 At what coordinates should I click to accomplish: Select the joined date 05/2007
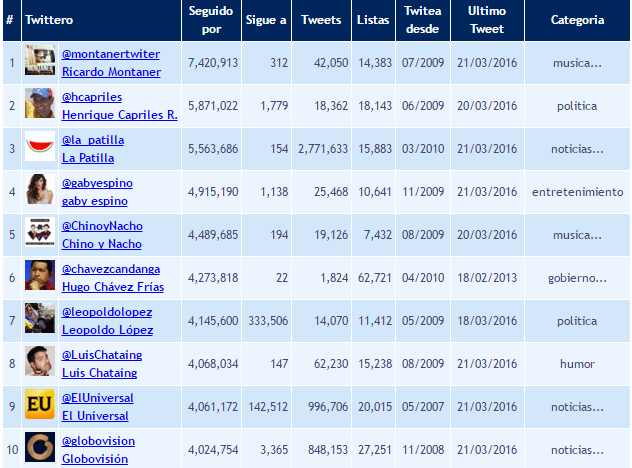[x=423, y=407]
